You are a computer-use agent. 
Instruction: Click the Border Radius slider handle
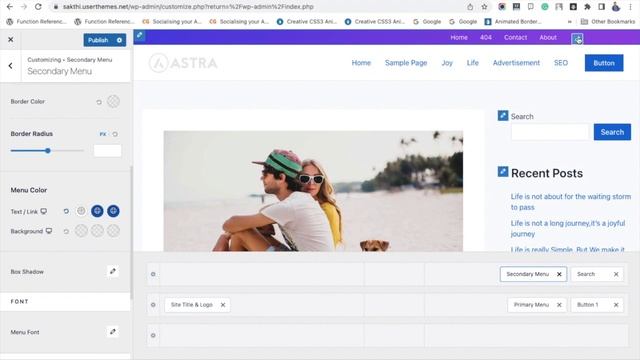pyautogui.click(x=48, y=151)
